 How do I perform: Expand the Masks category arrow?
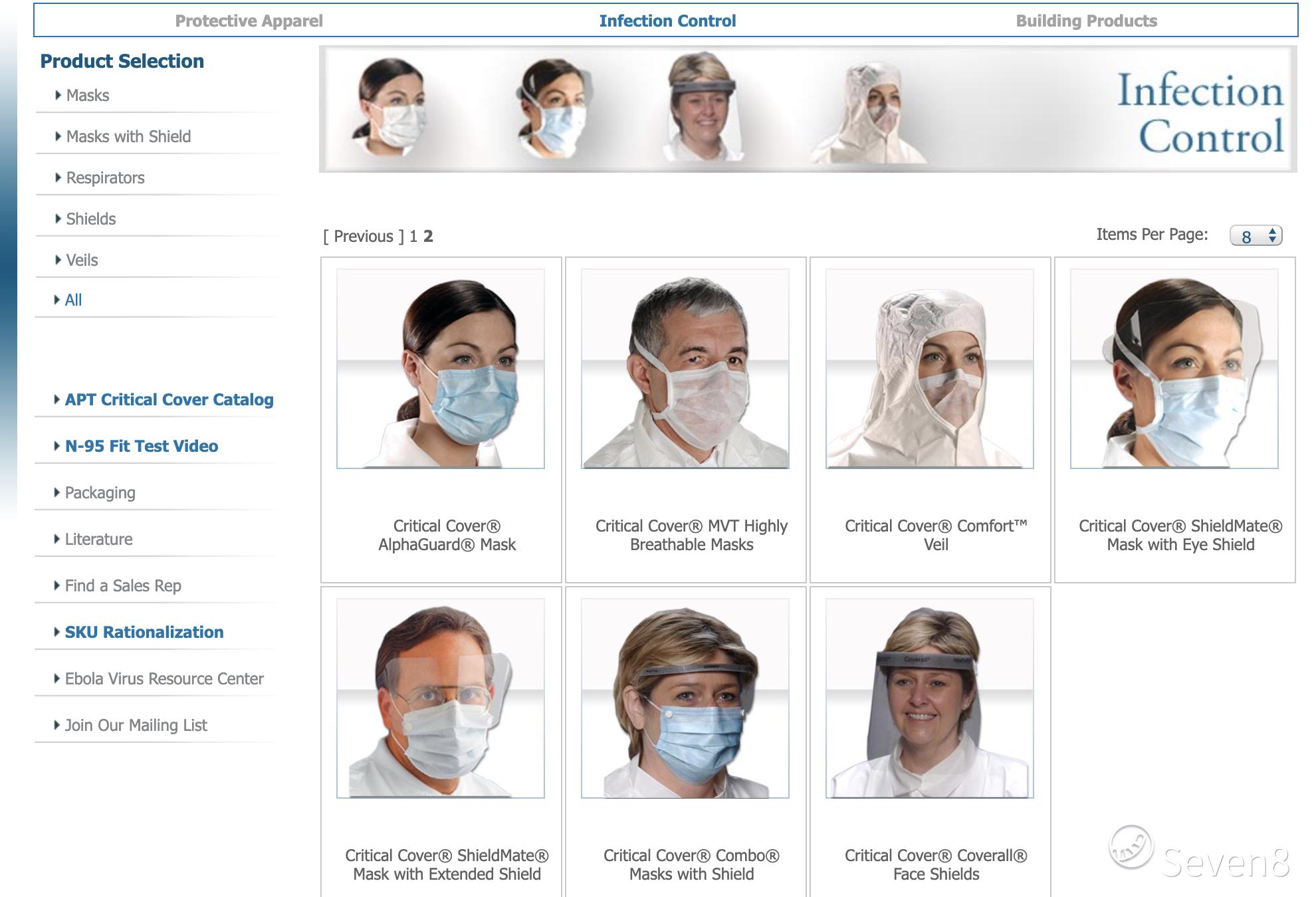tap(58, 95)
